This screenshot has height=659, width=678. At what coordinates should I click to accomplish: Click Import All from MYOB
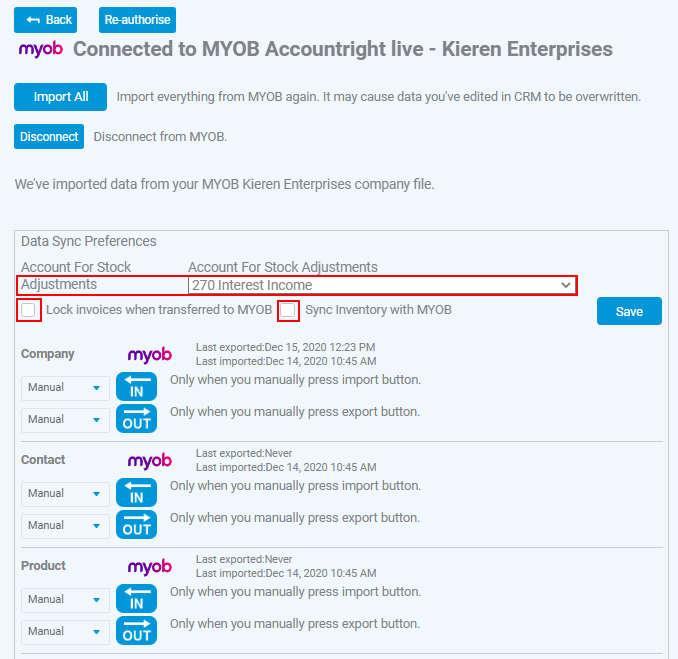(x=61, y=97)
